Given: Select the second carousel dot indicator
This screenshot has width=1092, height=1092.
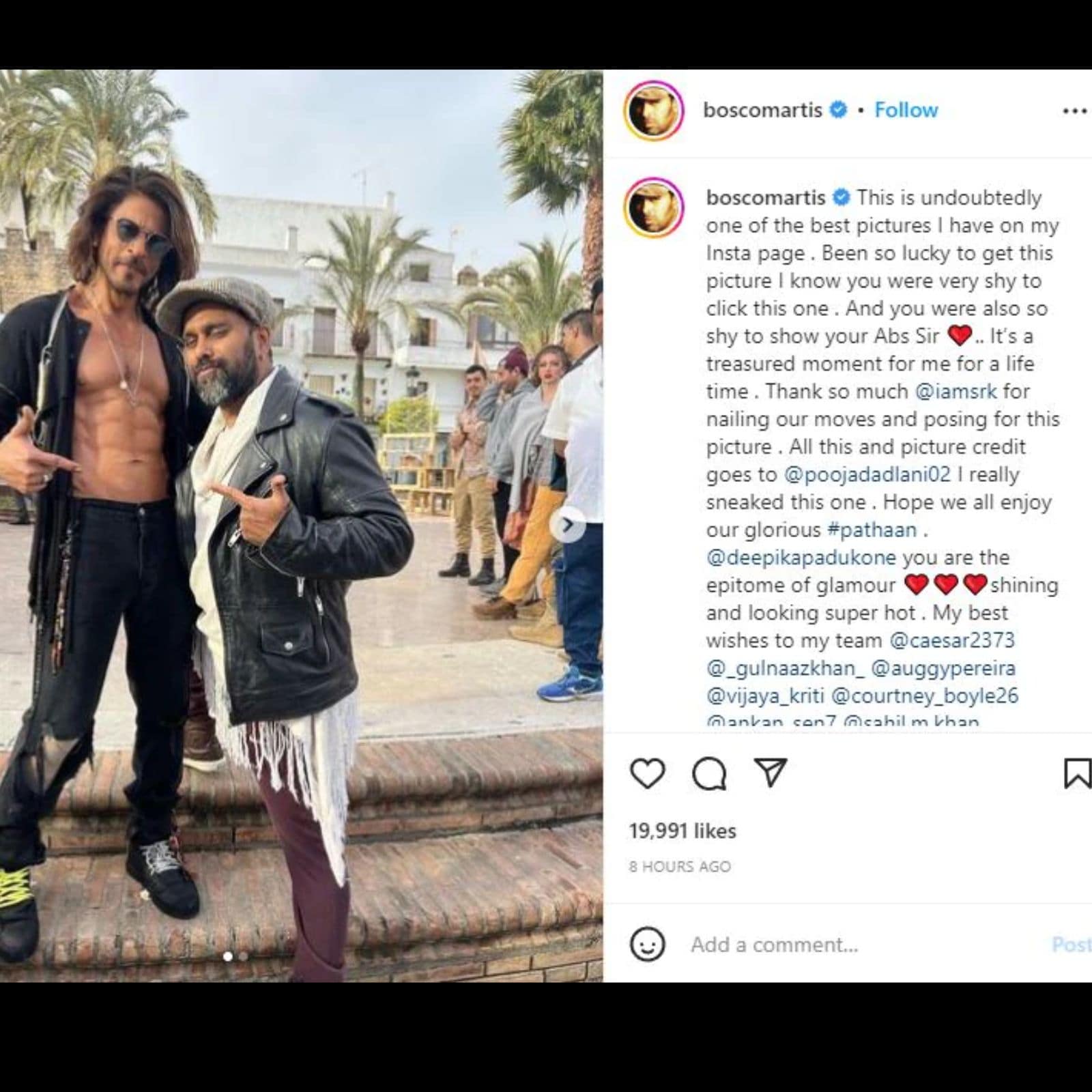Looking at the screenshot, I should click(x=243, y=956).
